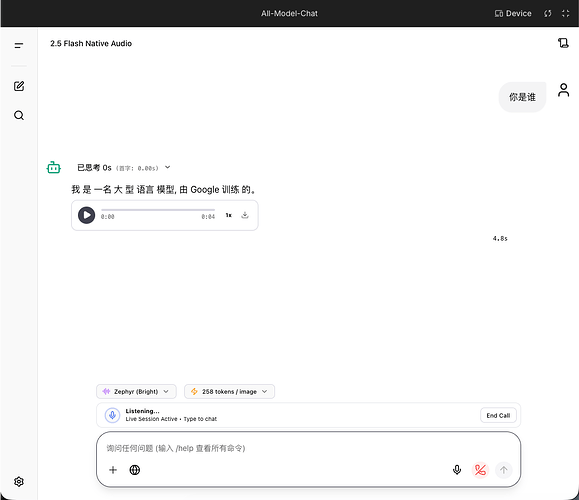The image size is (579, 500).
Task: Click the All-Model-Chat title
Action: point(290,14)
